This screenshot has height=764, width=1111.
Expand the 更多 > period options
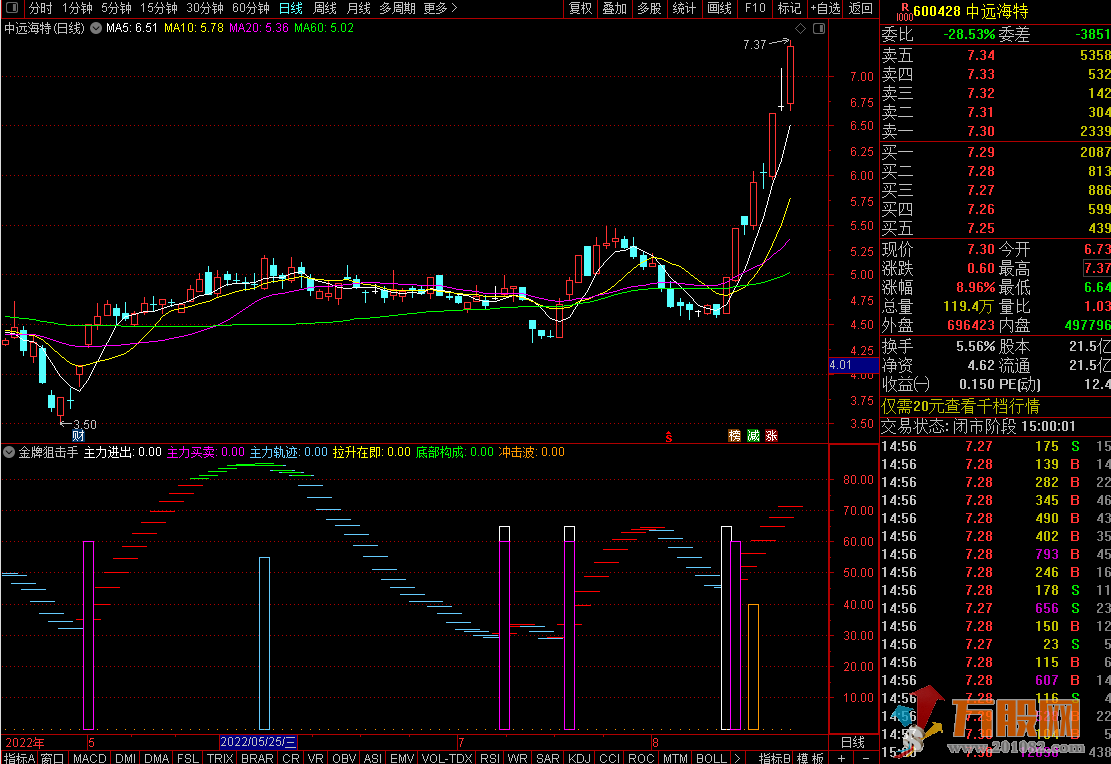pos(440,9)
